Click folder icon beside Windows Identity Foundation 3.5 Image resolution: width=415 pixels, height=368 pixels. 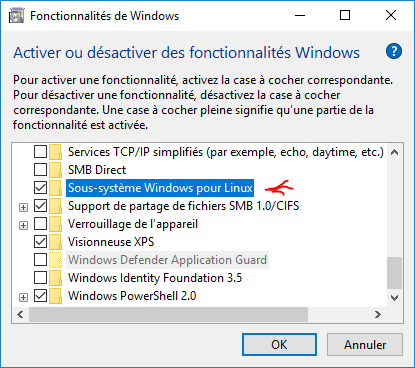(x=56, y=278)
